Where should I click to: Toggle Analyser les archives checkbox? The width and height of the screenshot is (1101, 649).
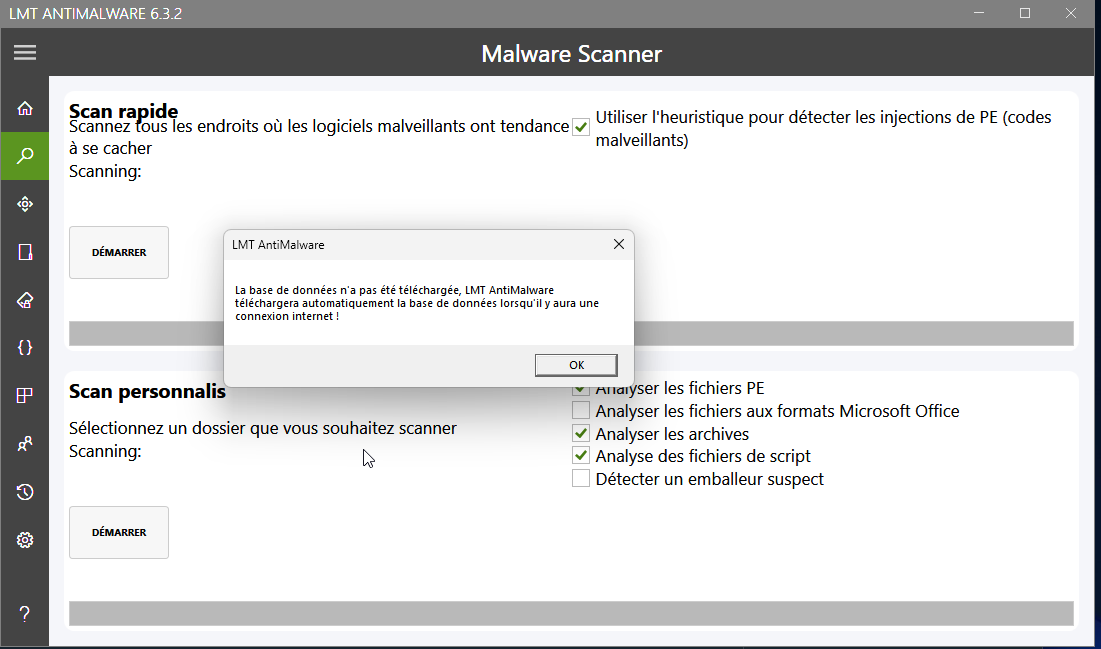pyautogui.click(x=581, y=433)
